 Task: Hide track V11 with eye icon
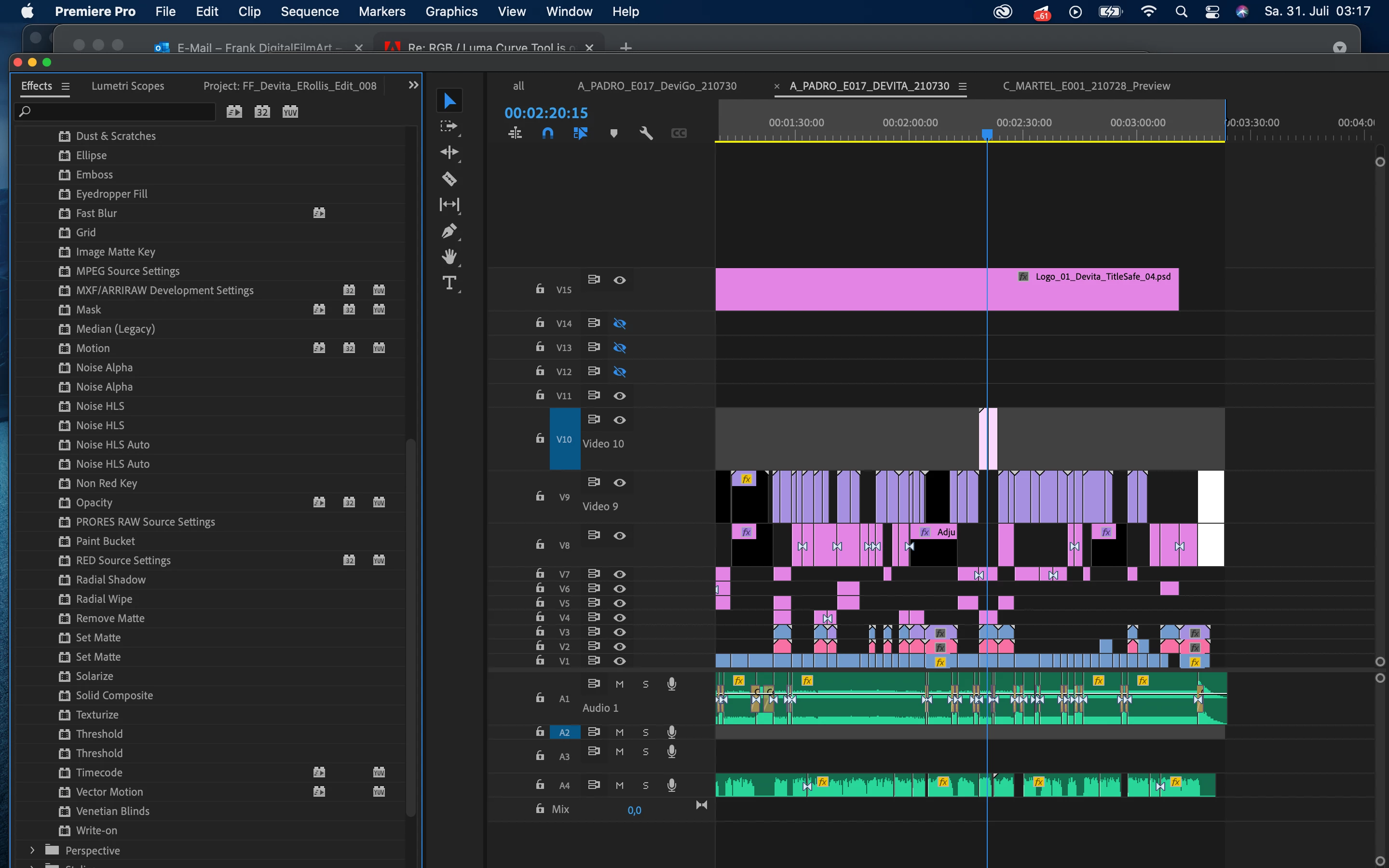[x=619, y=395]
